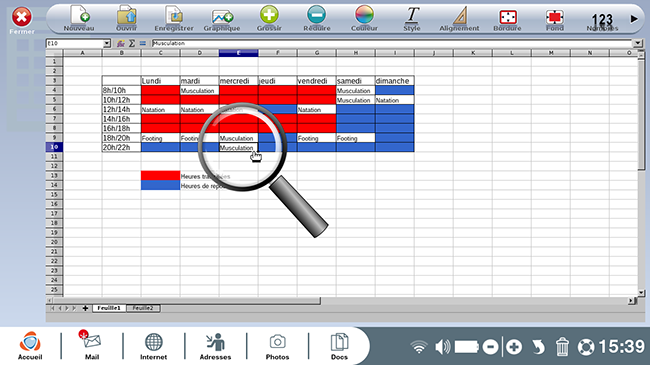This screenshot has width=650, height=365.
Task: Go to Accueil home
Action: pos(30,346)
